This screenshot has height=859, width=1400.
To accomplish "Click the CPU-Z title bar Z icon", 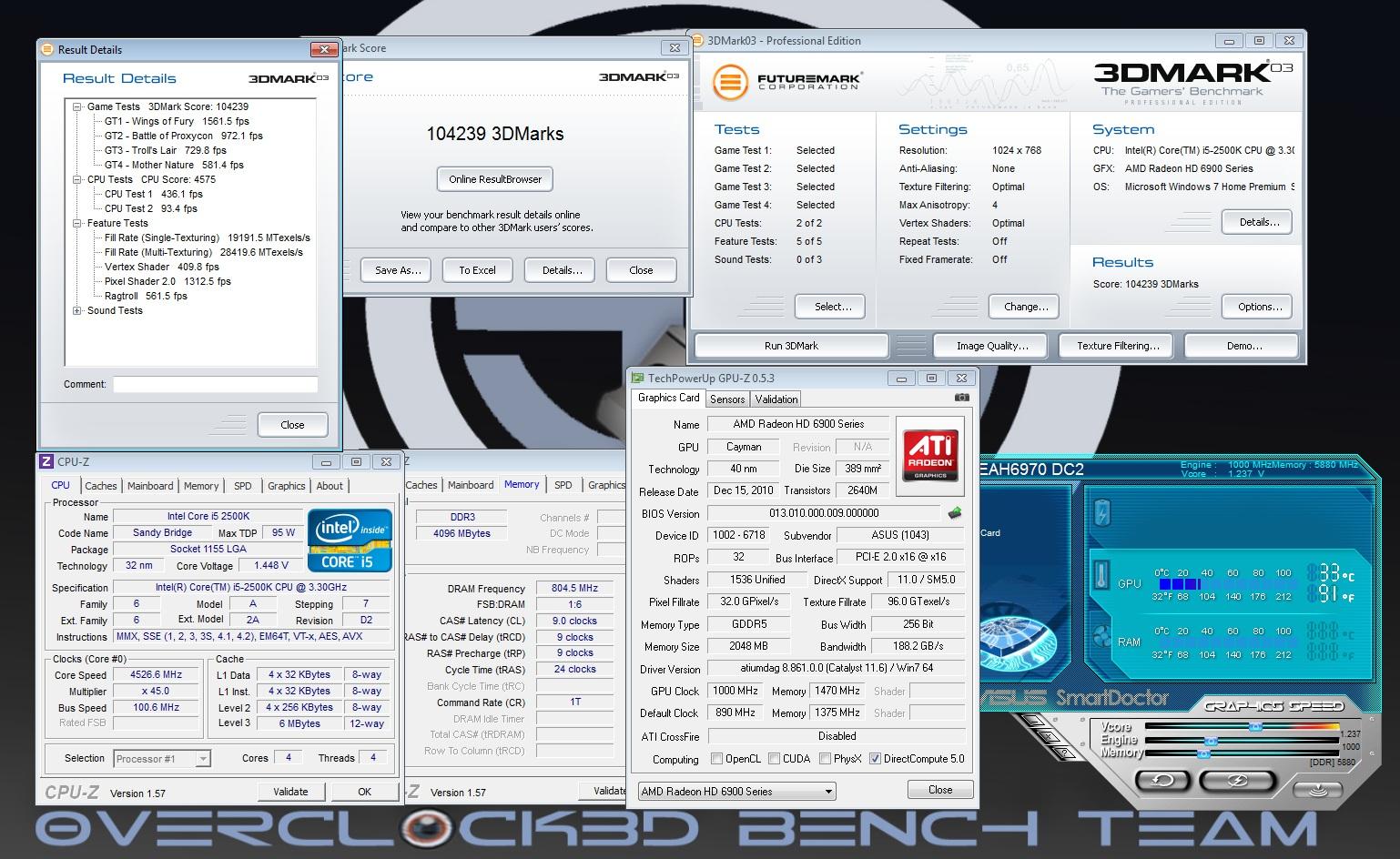I will point(46,461).
